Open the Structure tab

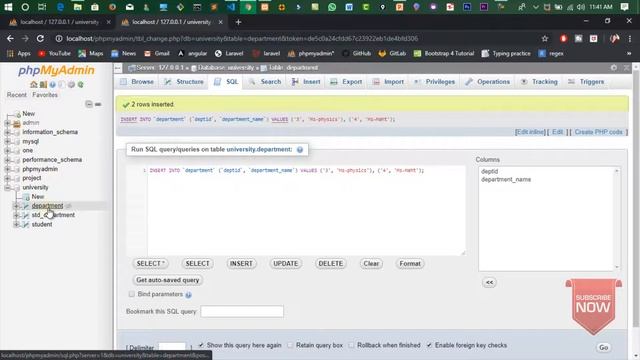point(184,82)
